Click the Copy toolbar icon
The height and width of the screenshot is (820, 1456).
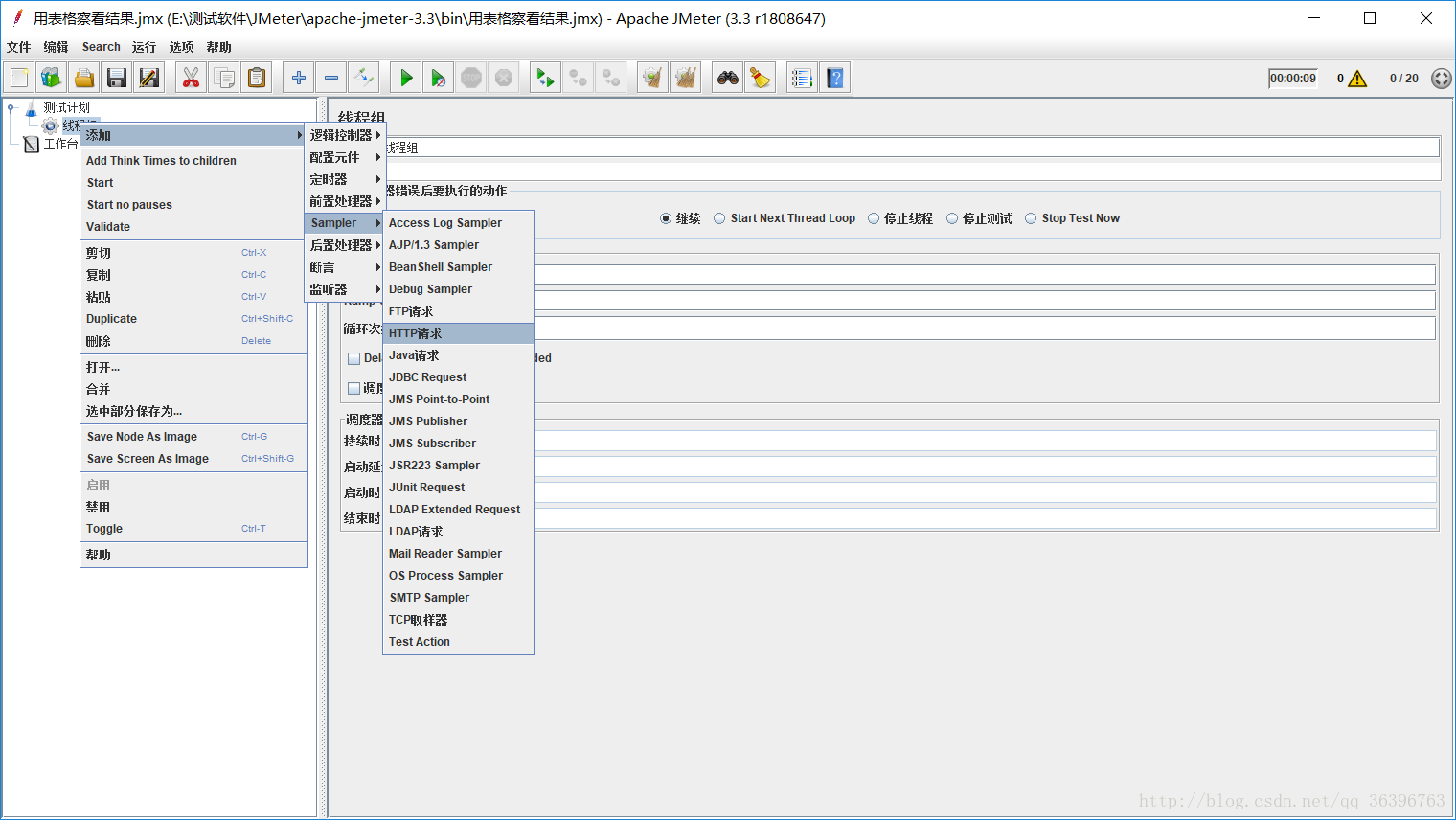pyautogui.click(x=224, y=78)
